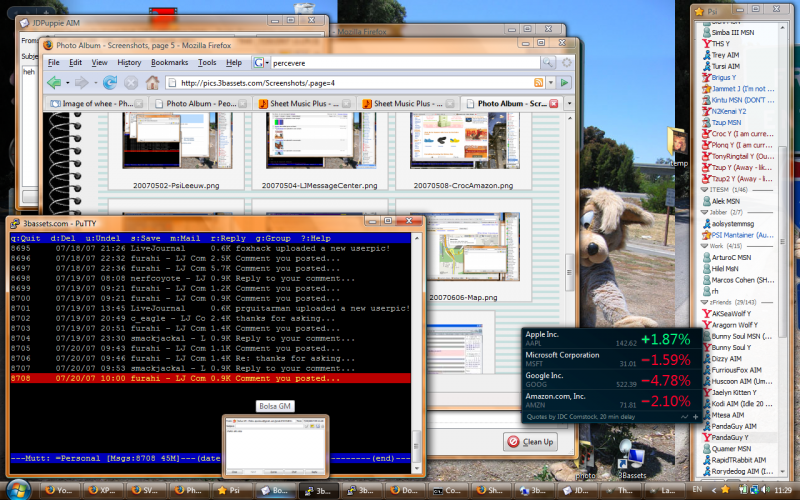Viewport: 800px width, 500px height.
Task: Click the green Go arrow beside address bar
Action: 564,82
